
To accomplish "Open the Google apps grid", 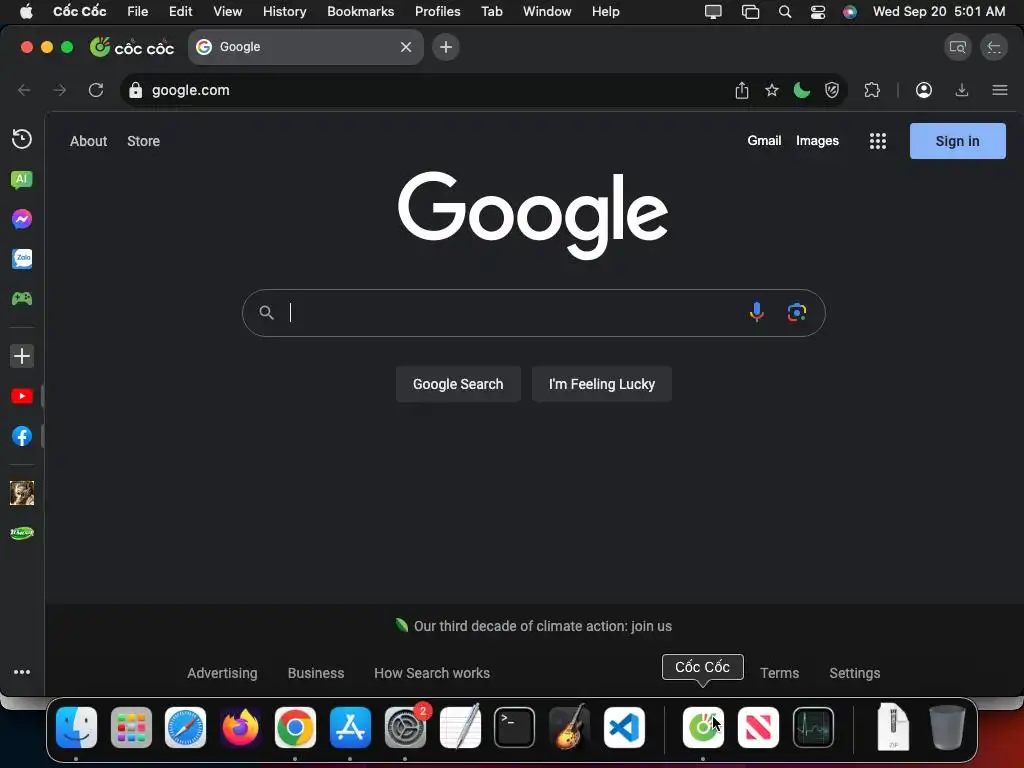I will click(x=878, y=141).
